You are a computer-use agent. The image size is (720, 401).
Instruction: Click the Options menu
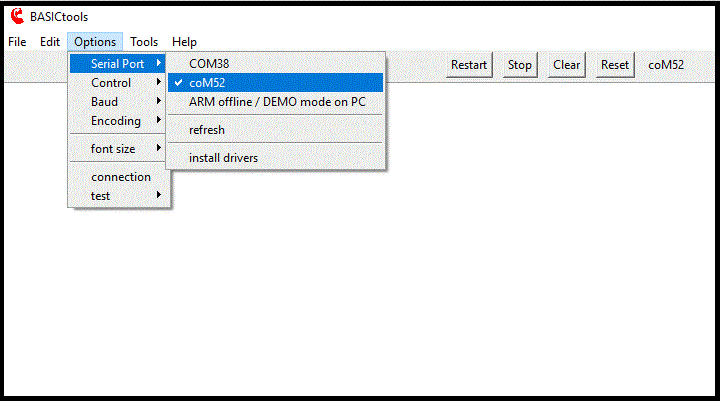(x=95, y=42)
